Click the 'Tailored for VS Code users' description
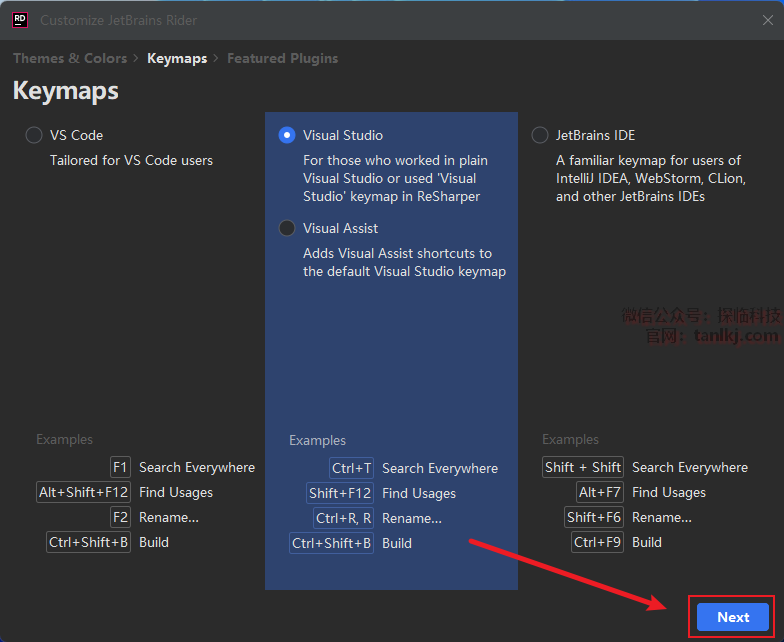This screenshot has width=784, height=642. pos(131,160)
